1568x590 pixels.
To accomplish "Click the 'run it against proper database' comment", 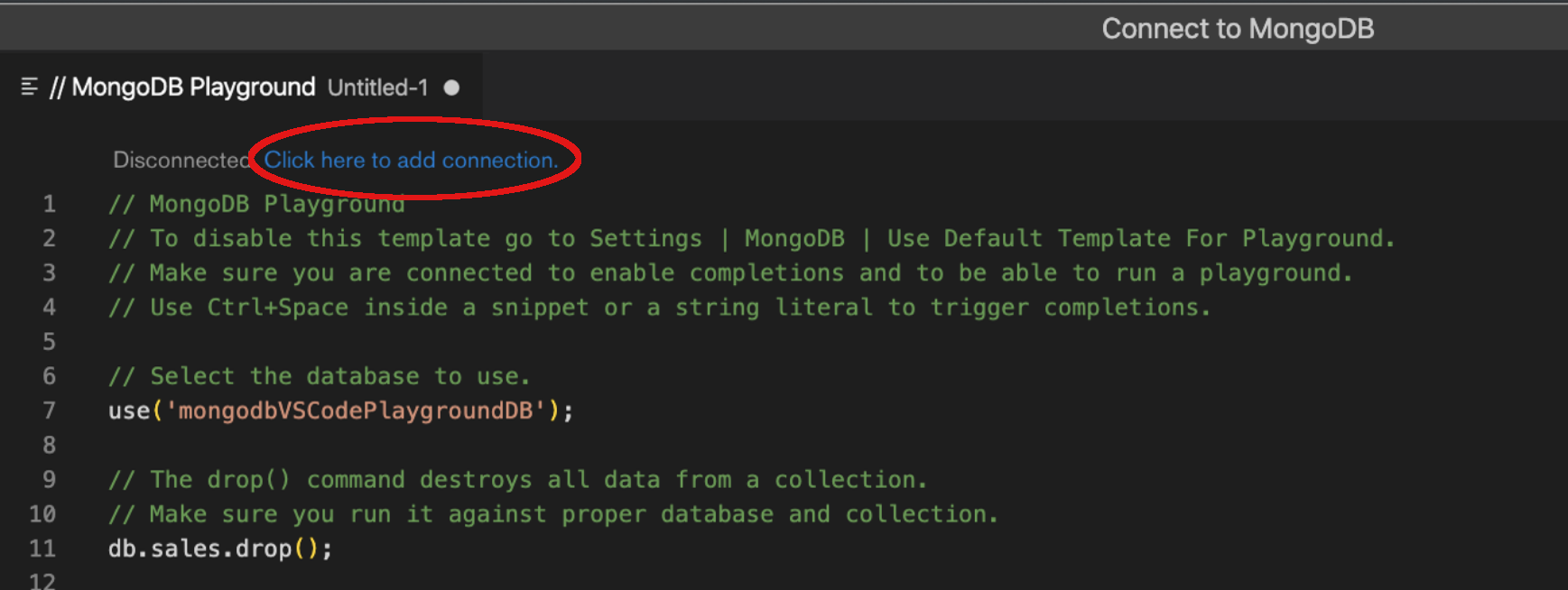I will [x=553, y=514].
